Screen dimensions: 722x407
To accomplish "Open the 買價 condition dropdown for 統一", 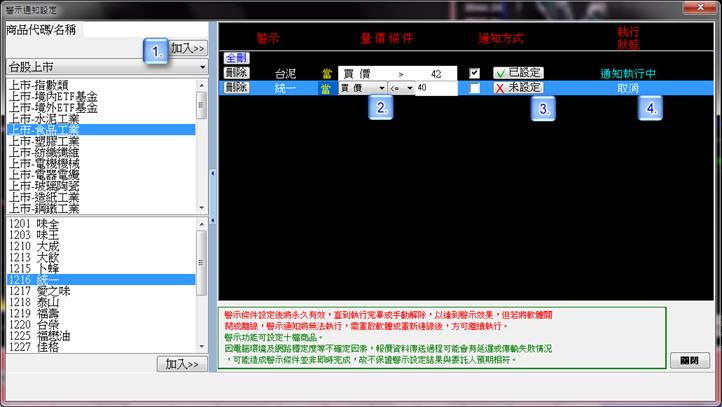I will (363, 88).
